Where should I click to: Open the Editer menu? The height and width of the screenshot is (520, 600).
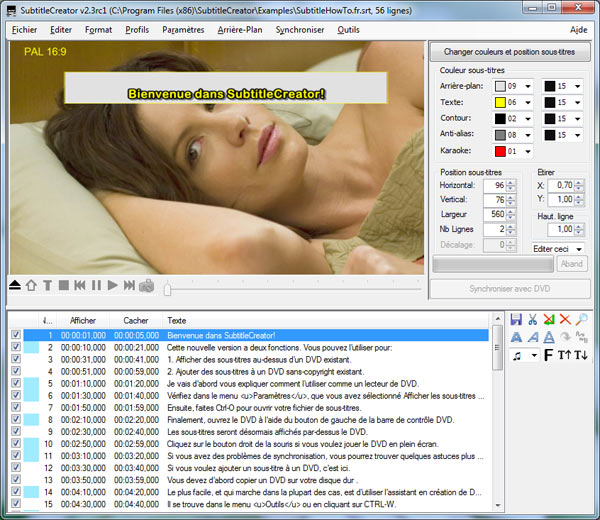pos(61,30)
